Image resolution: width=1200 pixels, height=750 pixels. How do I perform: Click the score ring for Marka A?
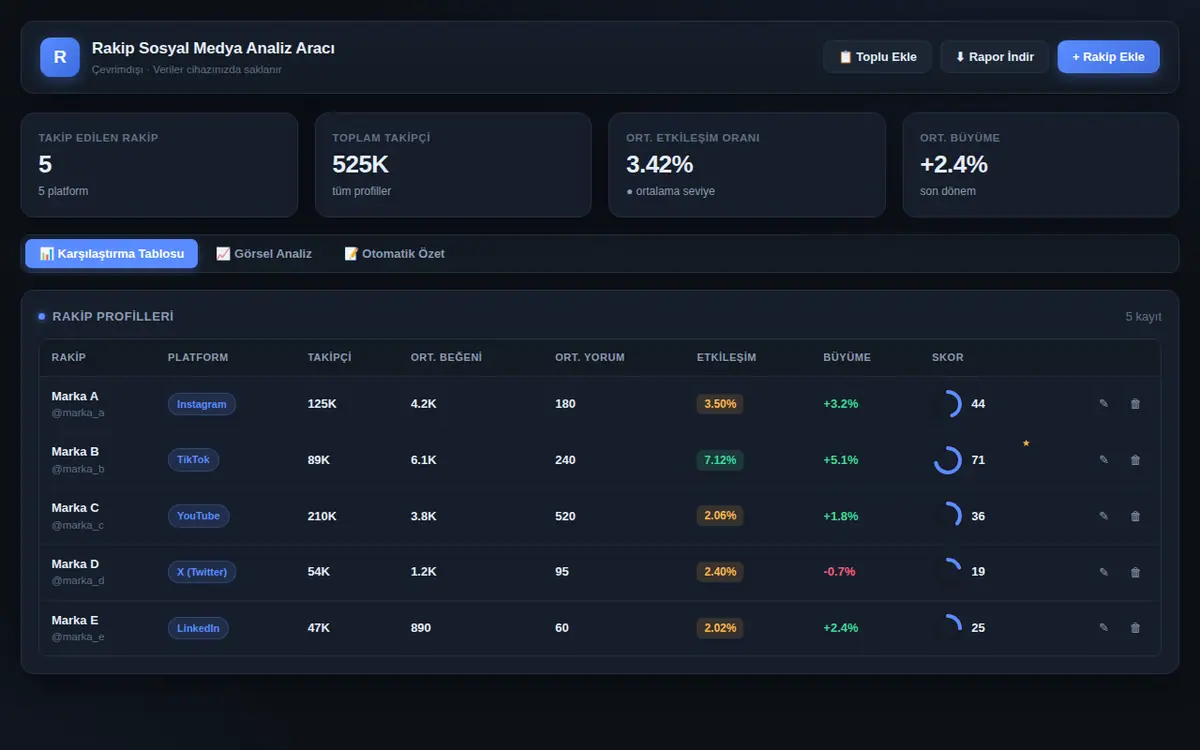click(947, 404)
